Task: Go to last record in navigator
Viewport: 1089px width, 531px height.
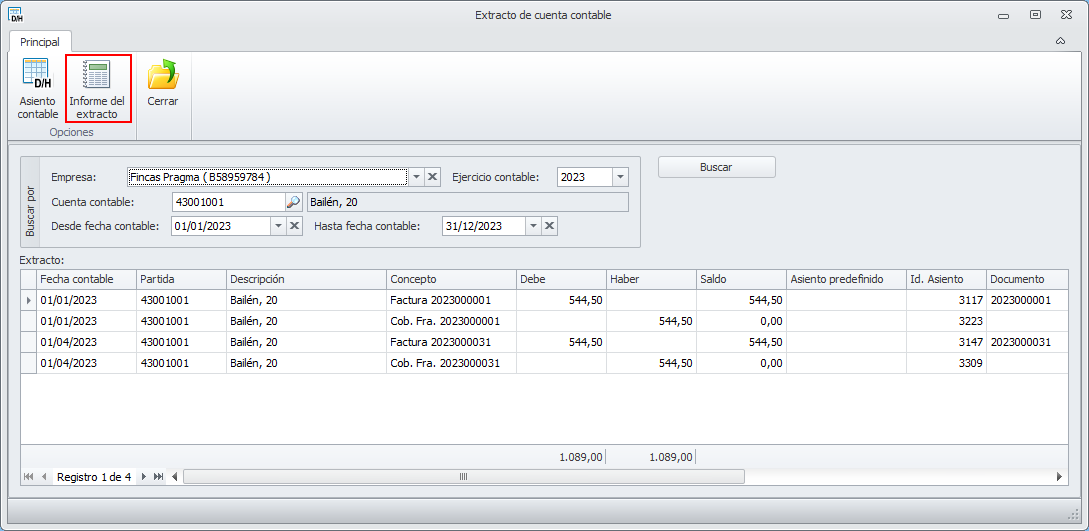Action: coord(158,477)
